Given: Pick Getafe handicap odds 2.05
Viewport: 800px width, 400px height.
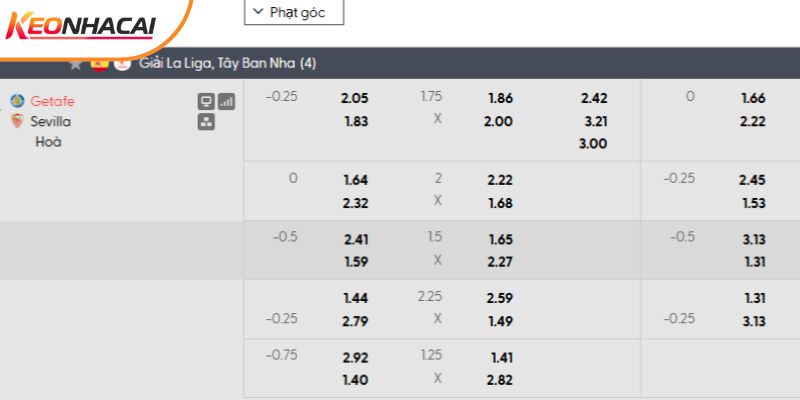Looking at the screenshot, I should point(355,98).
